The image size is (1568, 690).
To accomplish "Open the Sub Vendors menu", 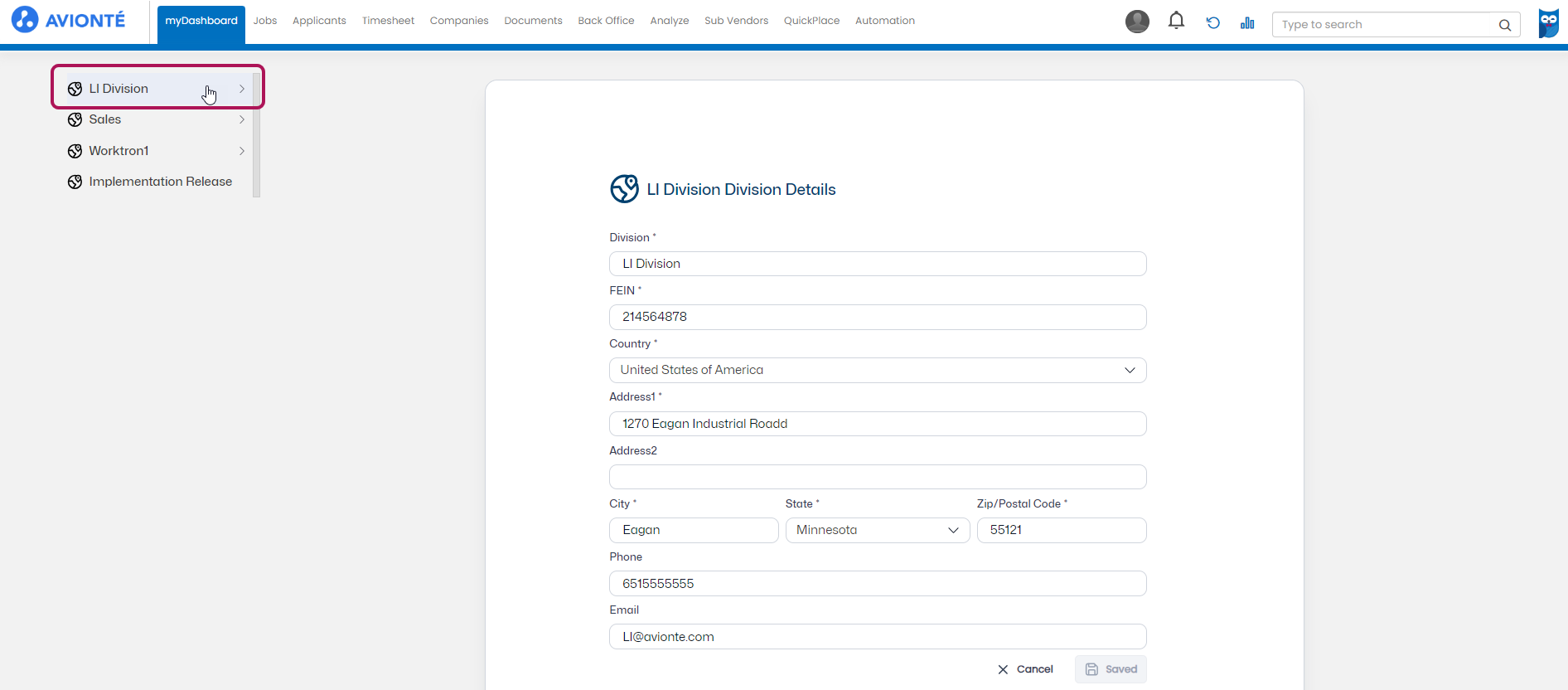I will [x=736, y=21].
